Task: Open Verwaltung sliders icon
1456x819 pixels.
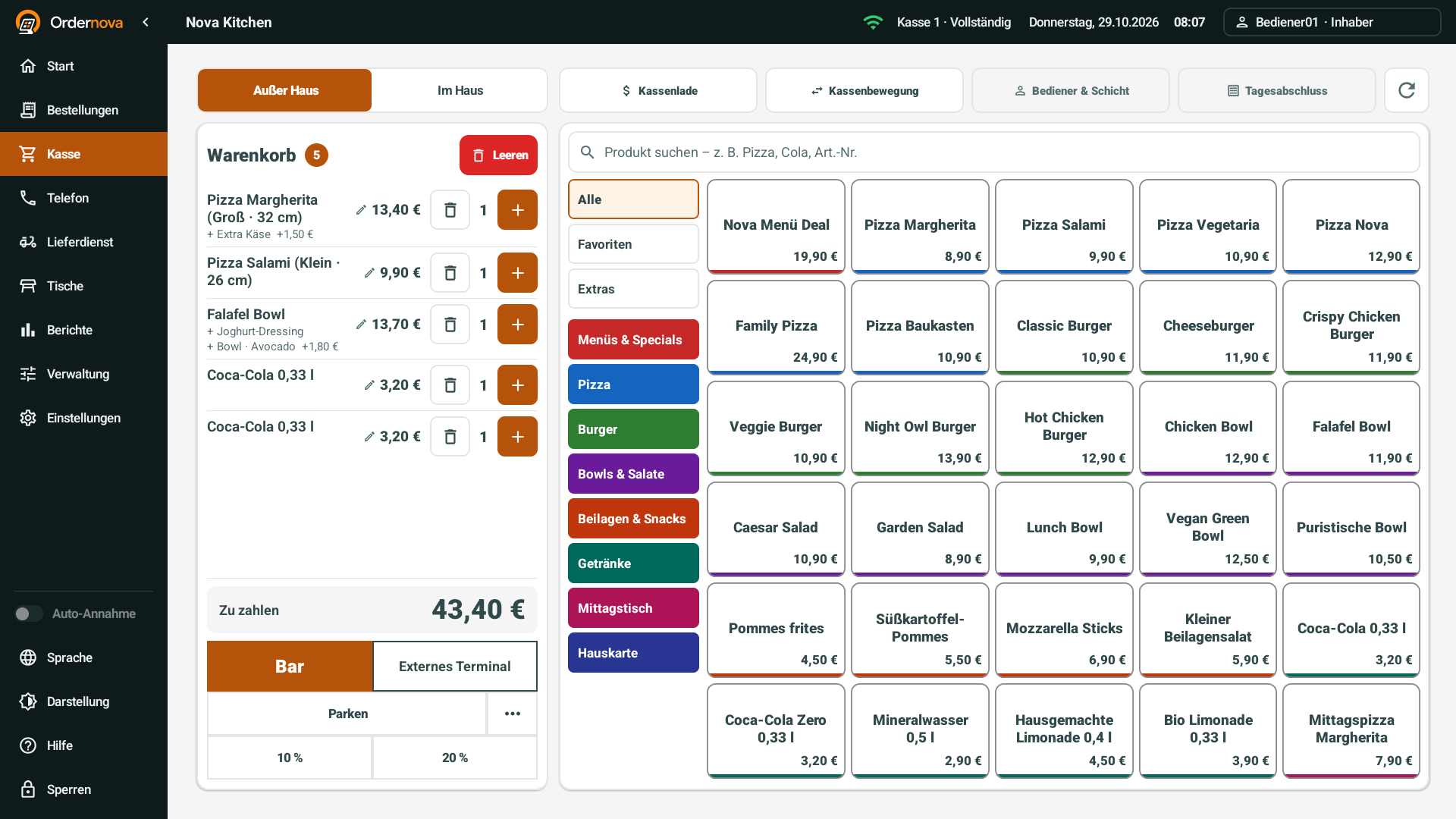Action: tap(28, 374)
